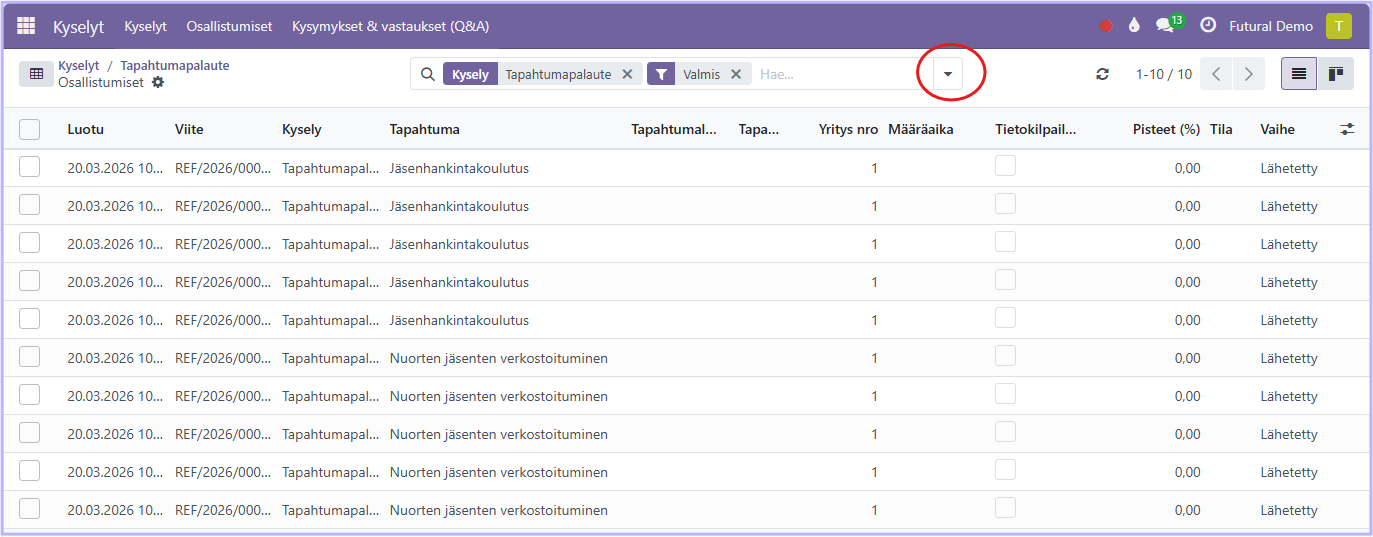Screen dimensions: 1373x537
Task: Open the gear actions menu next to Osallistumiset
Action: pos(158,82)
